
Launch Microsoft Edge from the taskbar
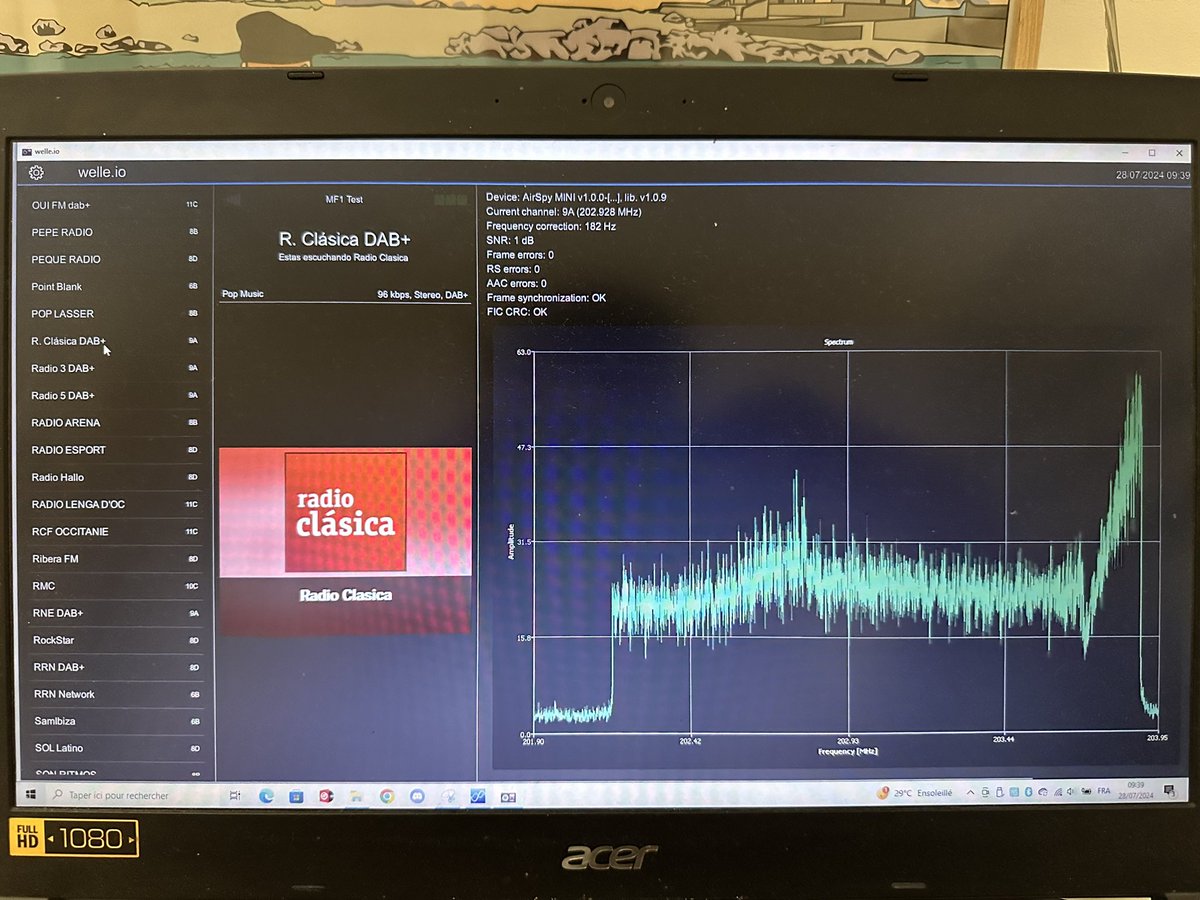pyautogui.click(x=266, y=796)
